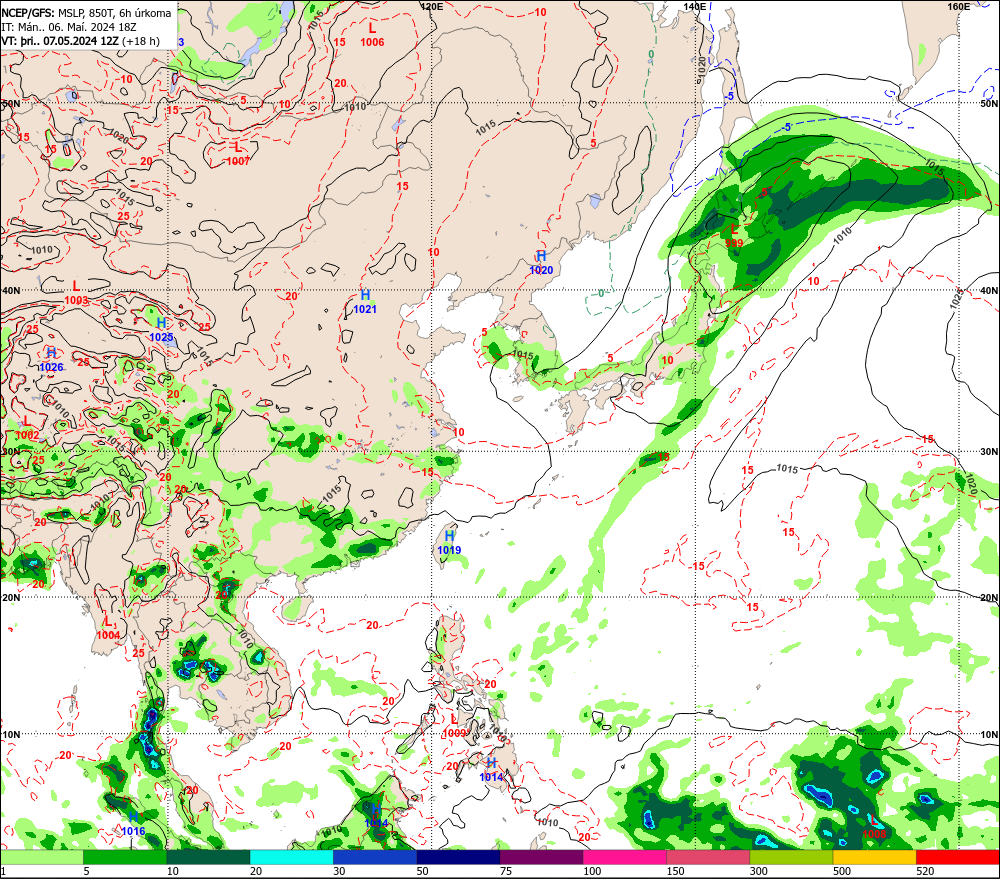Choose the magenta 100–150 mm legend swatch
The image size is (1000, 879).
click(625, 857)
